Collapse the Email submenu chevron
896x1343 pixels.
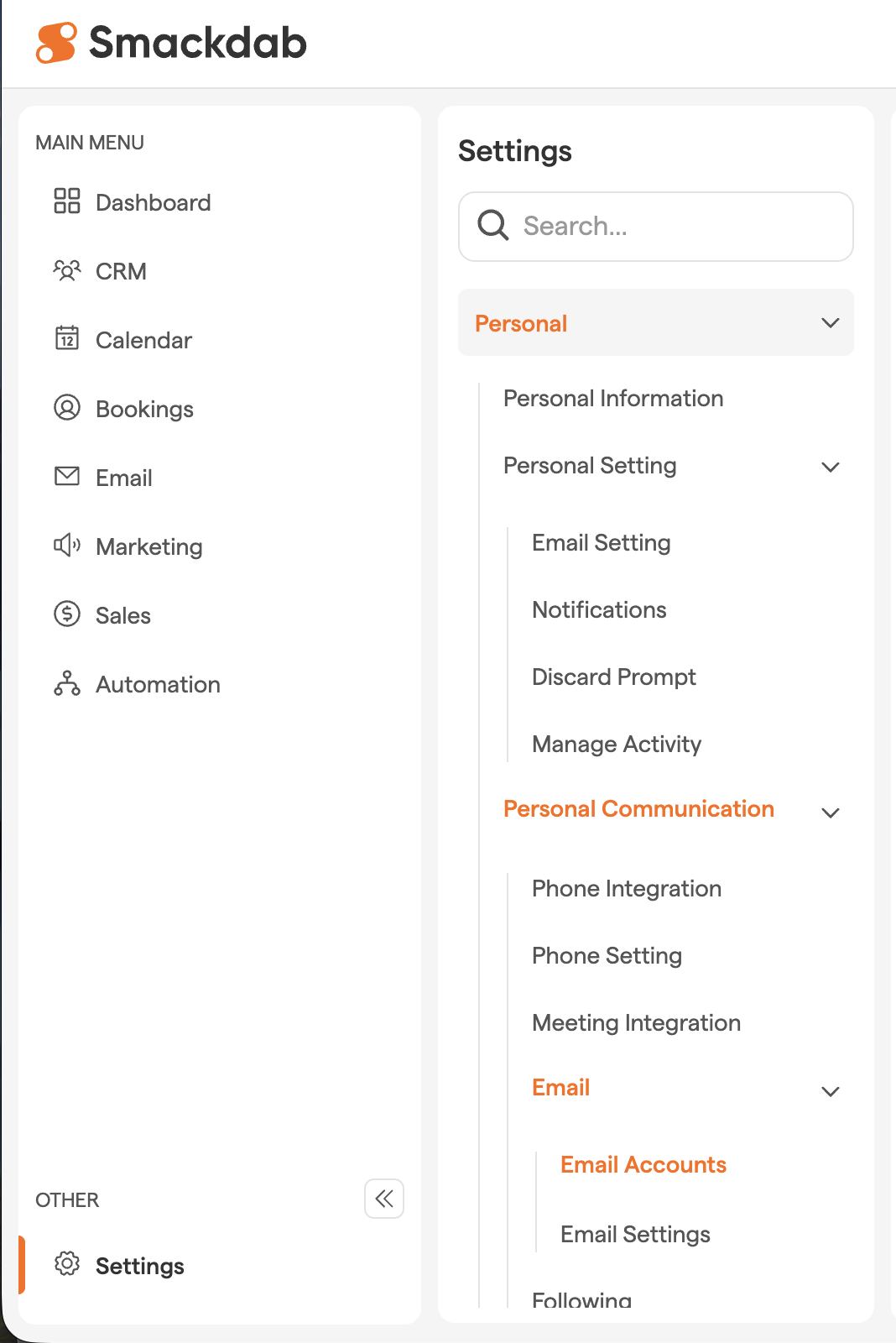tap(831, 1091)
